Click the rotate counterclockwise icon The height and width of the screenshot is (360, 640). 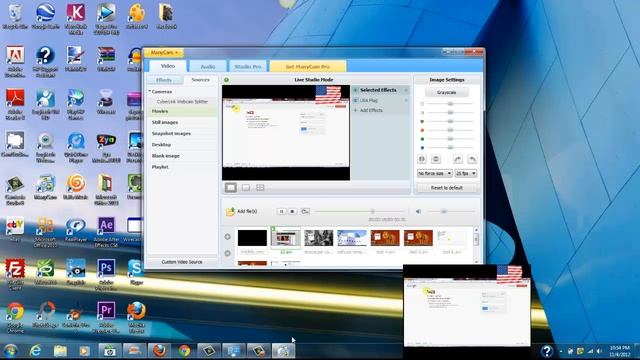(x=472, y=159)
